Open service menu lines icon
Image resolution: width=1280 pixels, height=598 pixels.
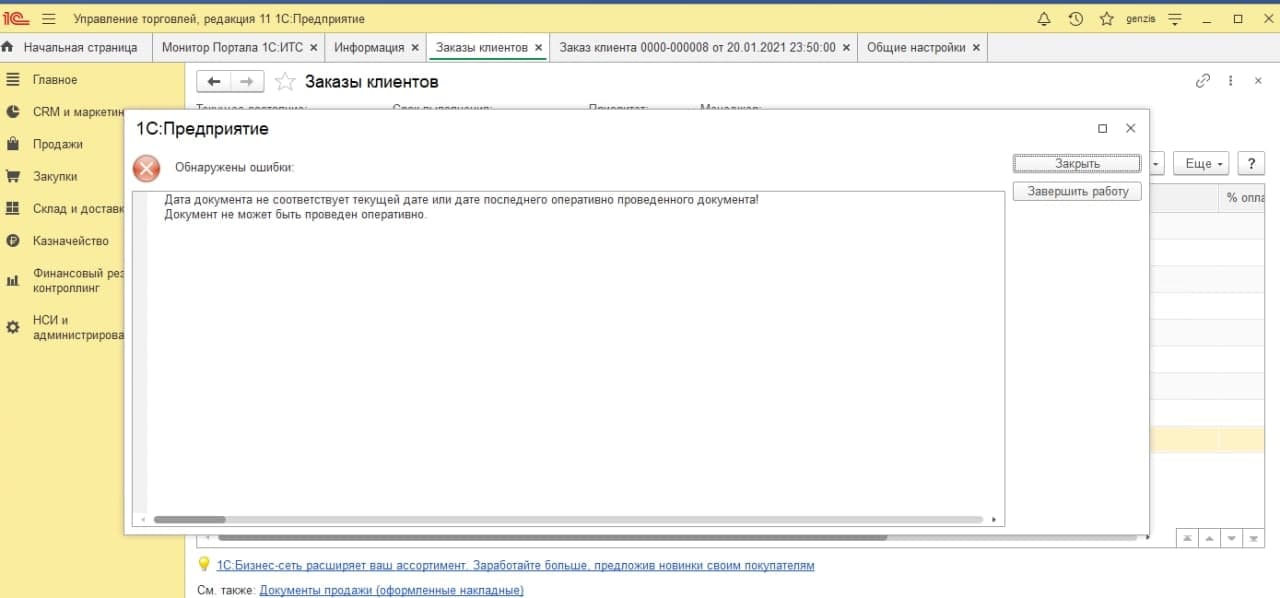pos(1176,19)
